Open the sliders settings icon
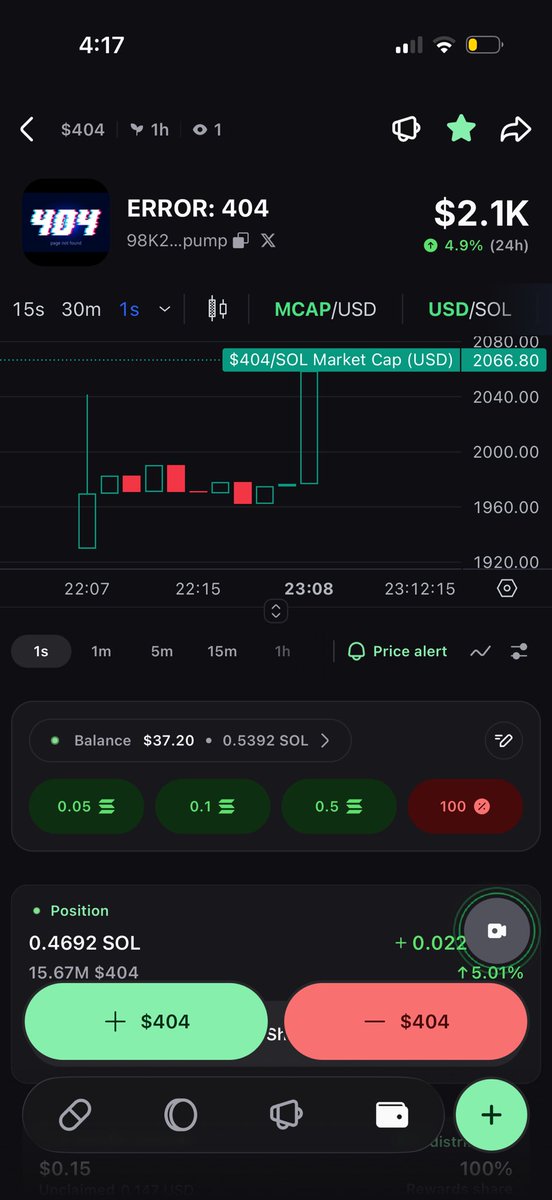This screenshot has width=552, height=1200. click(519, 651)
